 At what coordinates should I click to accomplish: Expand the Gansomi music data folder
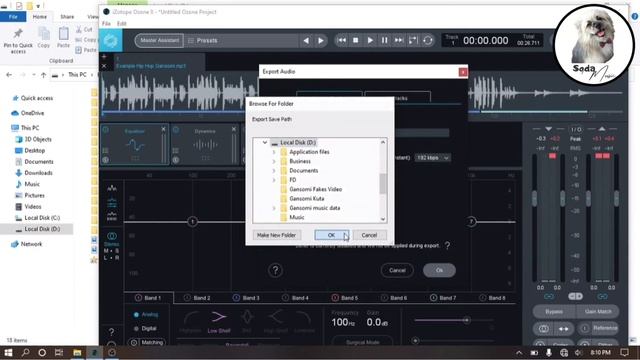point(274,208)
